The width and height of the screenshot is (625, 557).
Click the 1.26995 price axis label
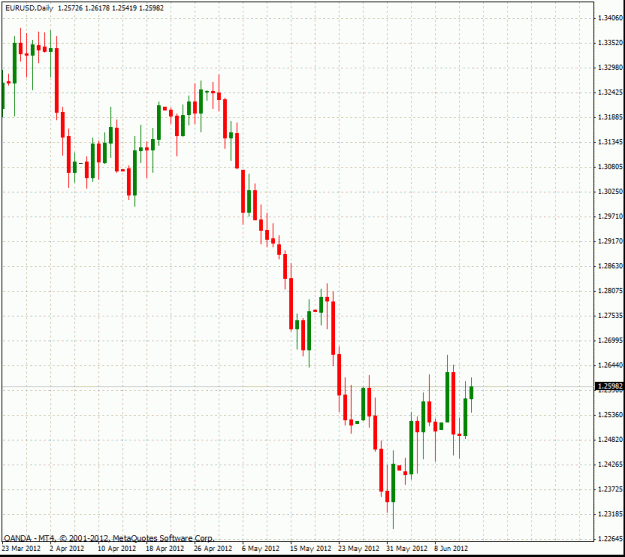610,340
